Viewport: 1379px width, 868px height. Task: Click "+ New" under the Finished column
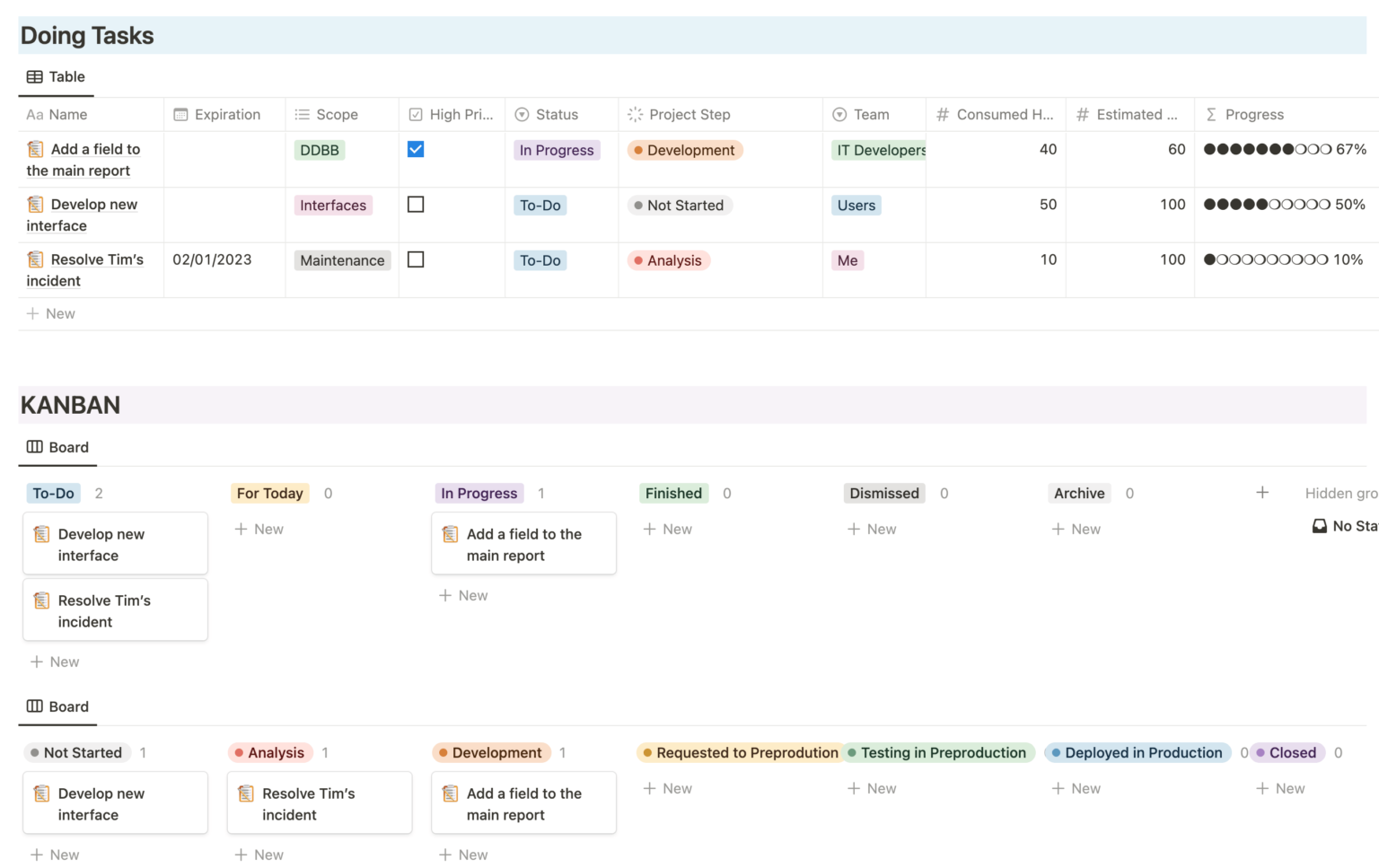(667, 529)
